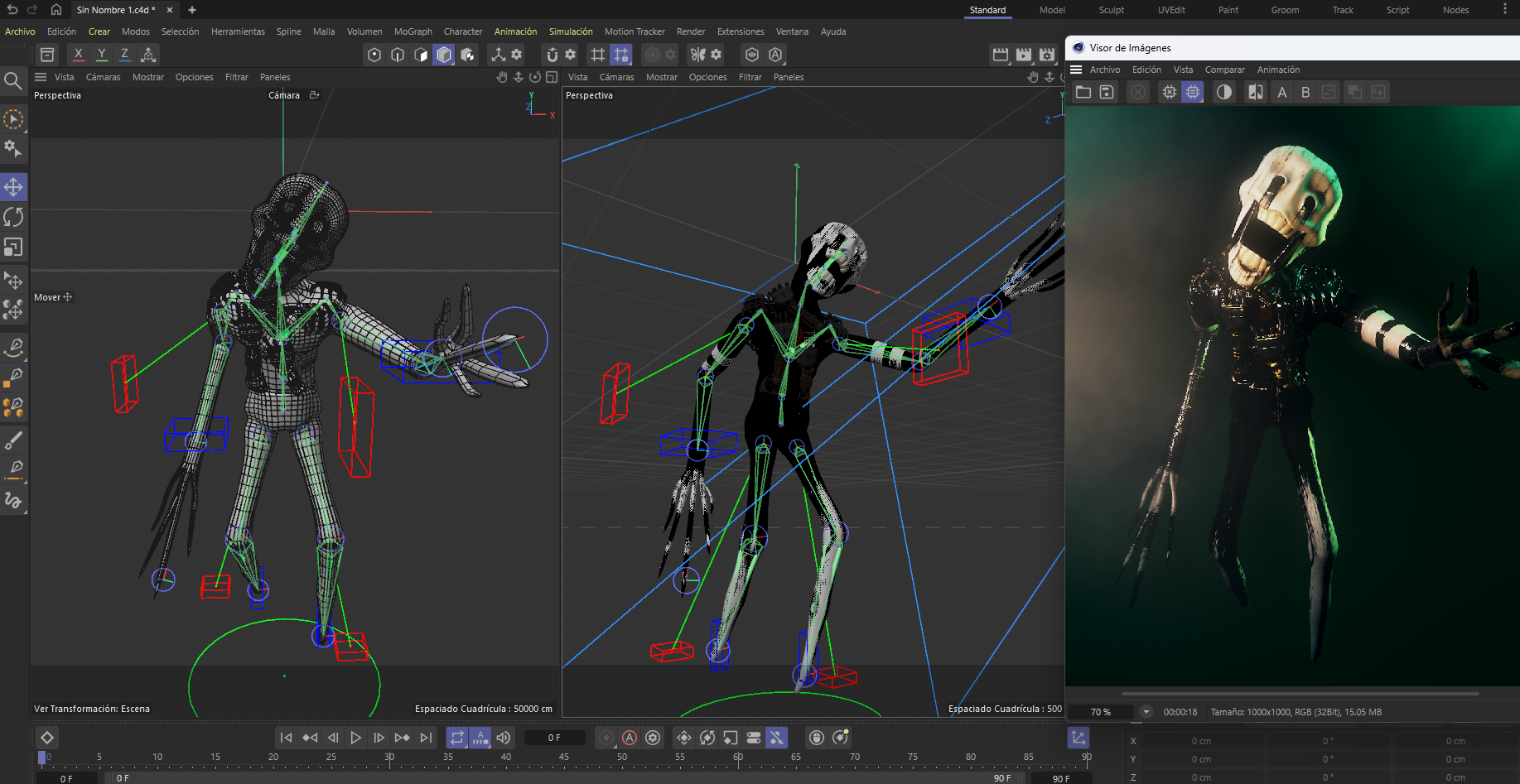Open the search magnifier tool
The width and height of the screenshot is (1520, 784).
(x=13, y=80)
